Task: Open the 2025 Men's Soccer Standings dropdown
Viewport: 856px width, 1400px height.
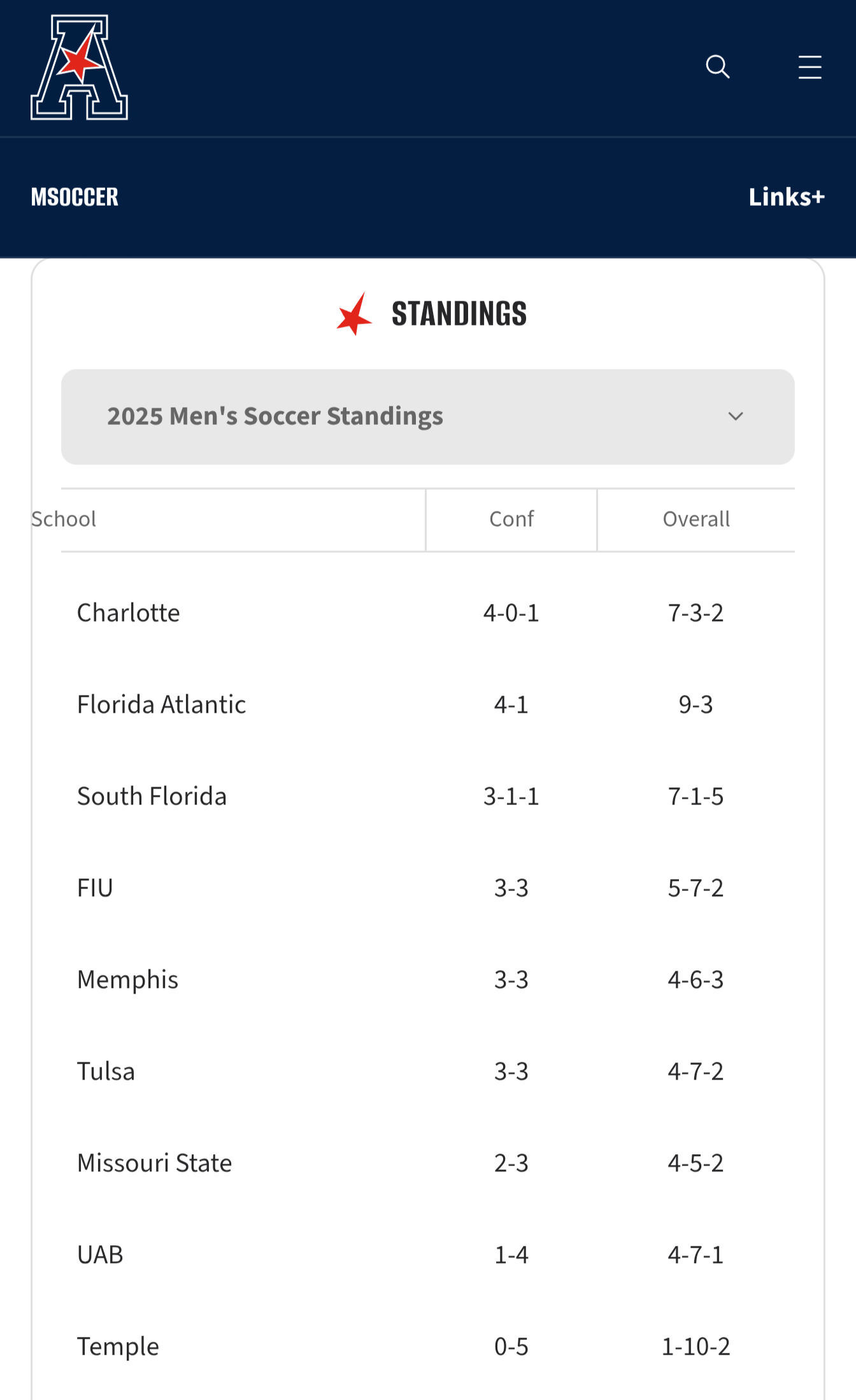Action: coord(427,417)
